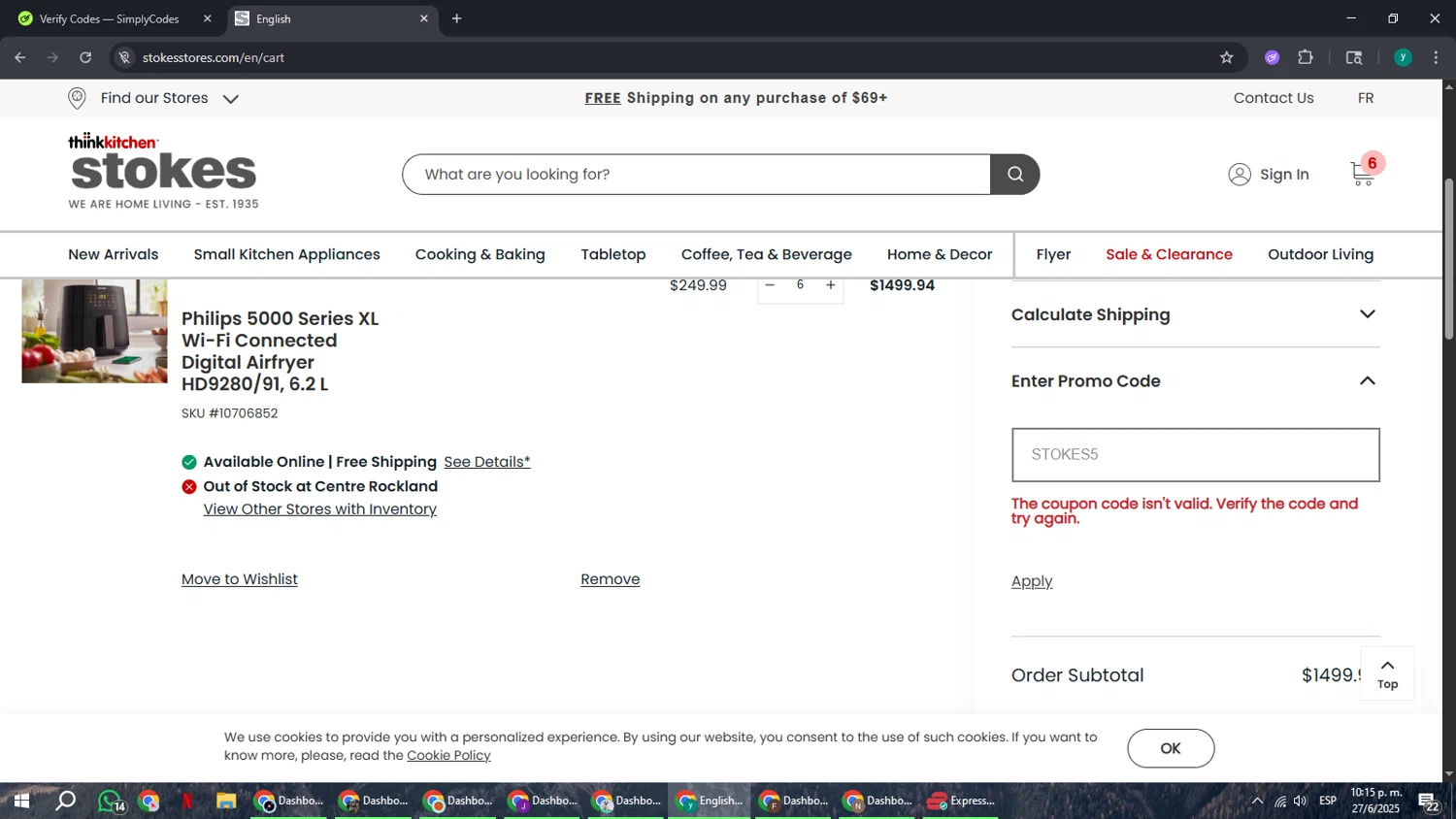Reload the page
Viewport: 1456px width, 819px height.
tap(85, 58)
